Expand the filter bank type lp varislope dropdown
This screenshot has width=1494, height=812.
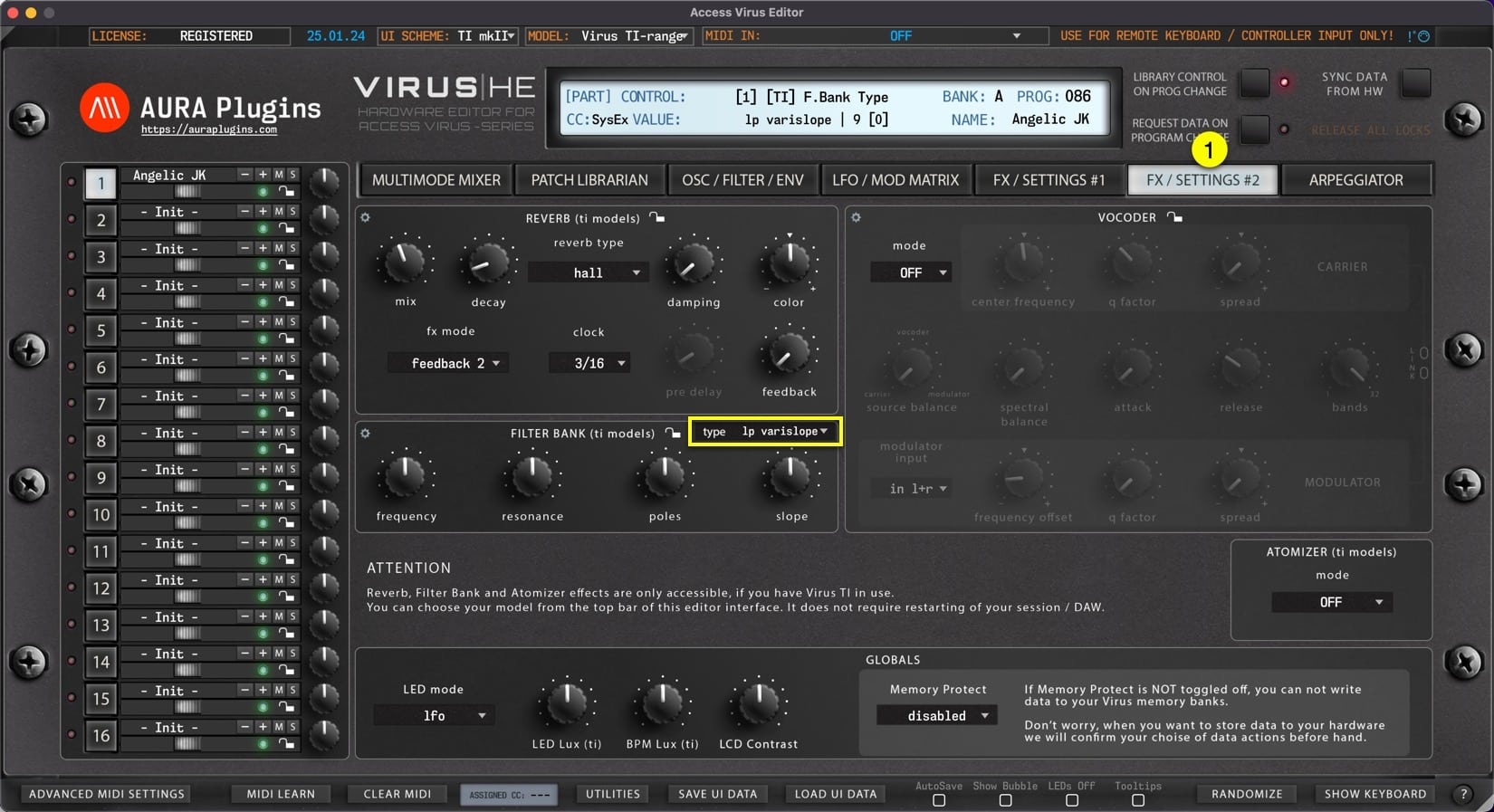point(766,432)
